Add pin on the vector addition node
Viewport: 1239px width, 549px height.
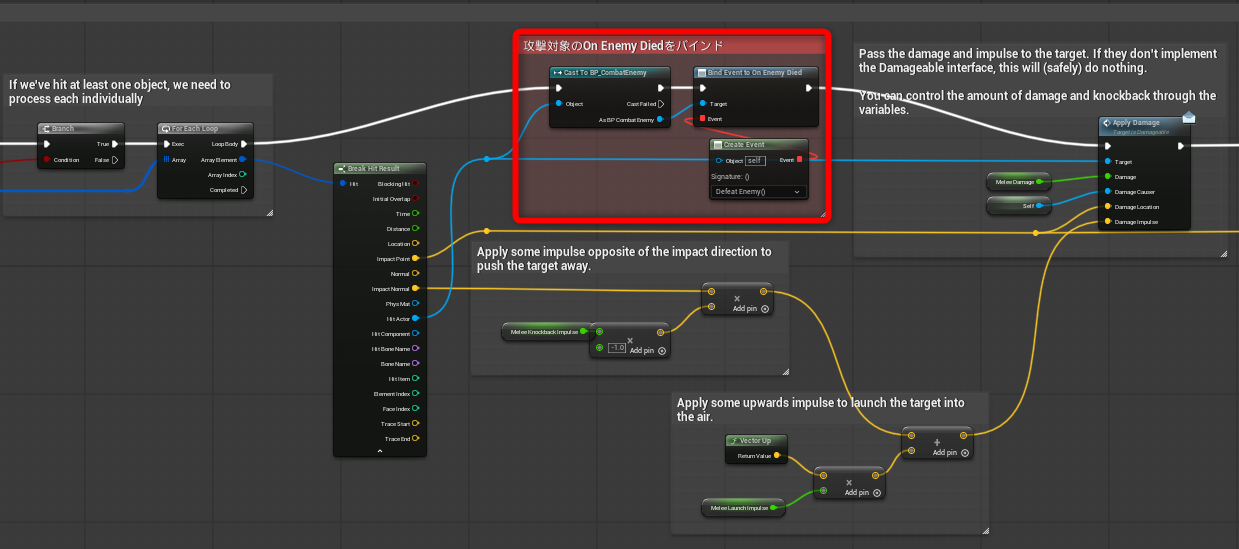tap(951, 453)
